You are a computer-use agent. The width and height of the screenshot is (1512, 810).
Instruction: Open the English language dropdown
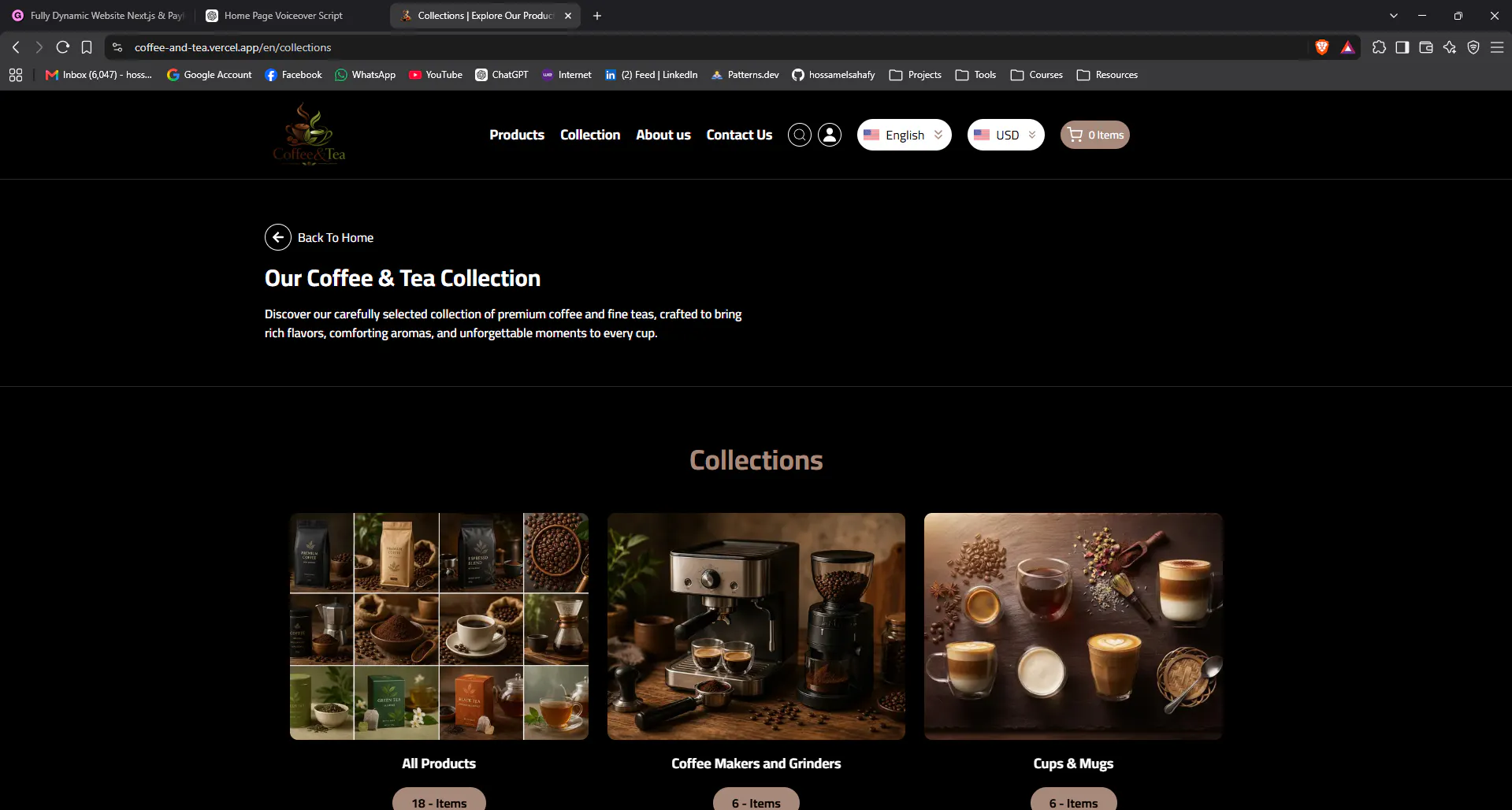tap(904, 135)
